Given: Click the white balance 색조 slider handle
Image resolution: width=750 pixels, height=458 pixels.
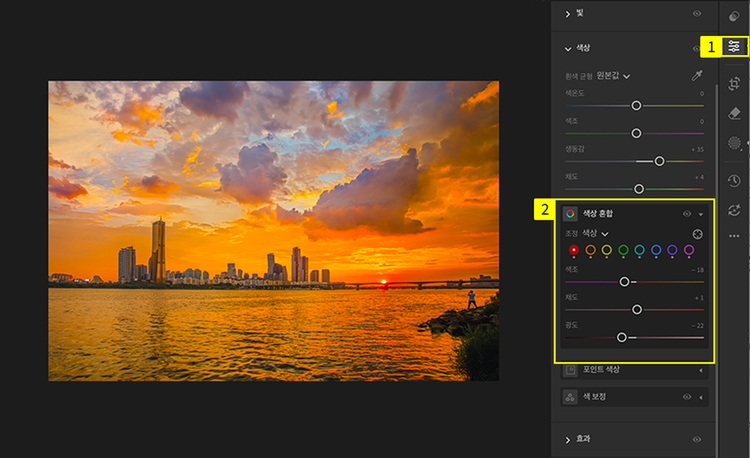Looking at the screenshot, I should click(x=636, y=133).
